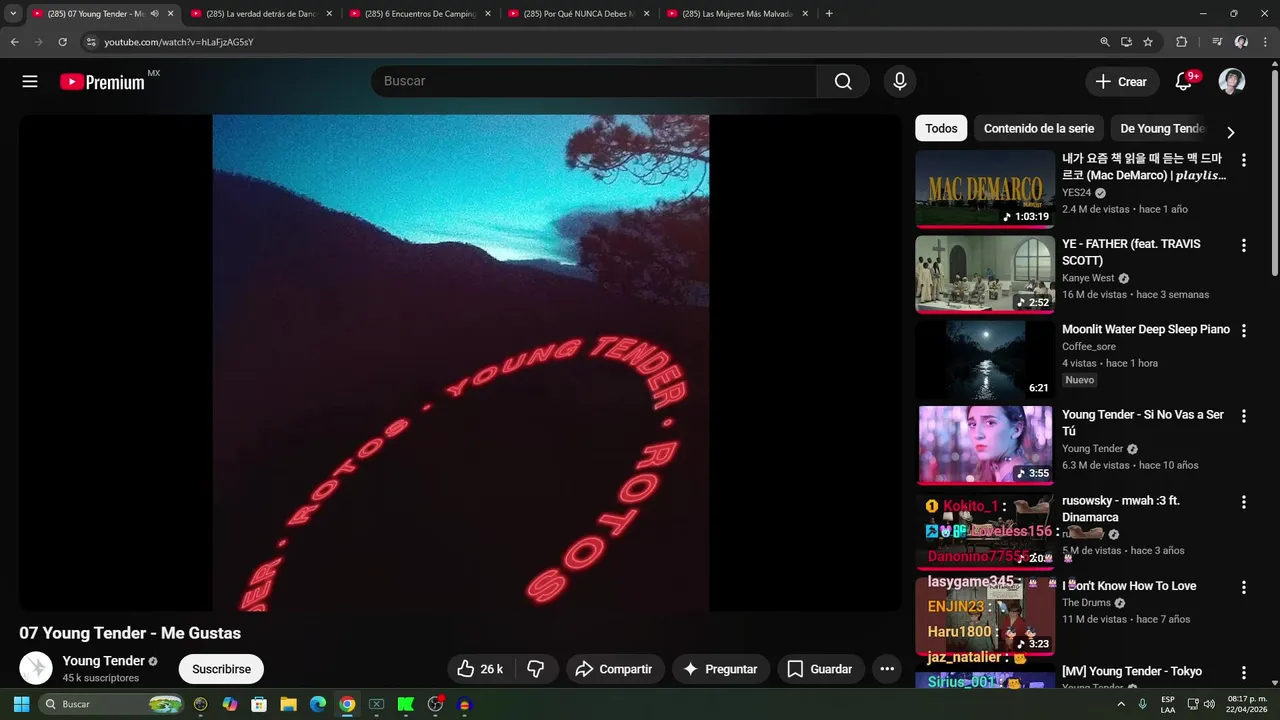
Task: View site information icon in address bar
Action: (91, 42)
